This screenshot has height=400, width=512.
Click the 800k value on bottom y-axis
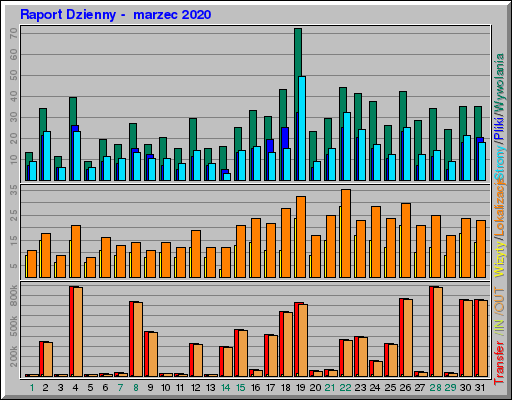pyautogui.click(x=14, y=296)
